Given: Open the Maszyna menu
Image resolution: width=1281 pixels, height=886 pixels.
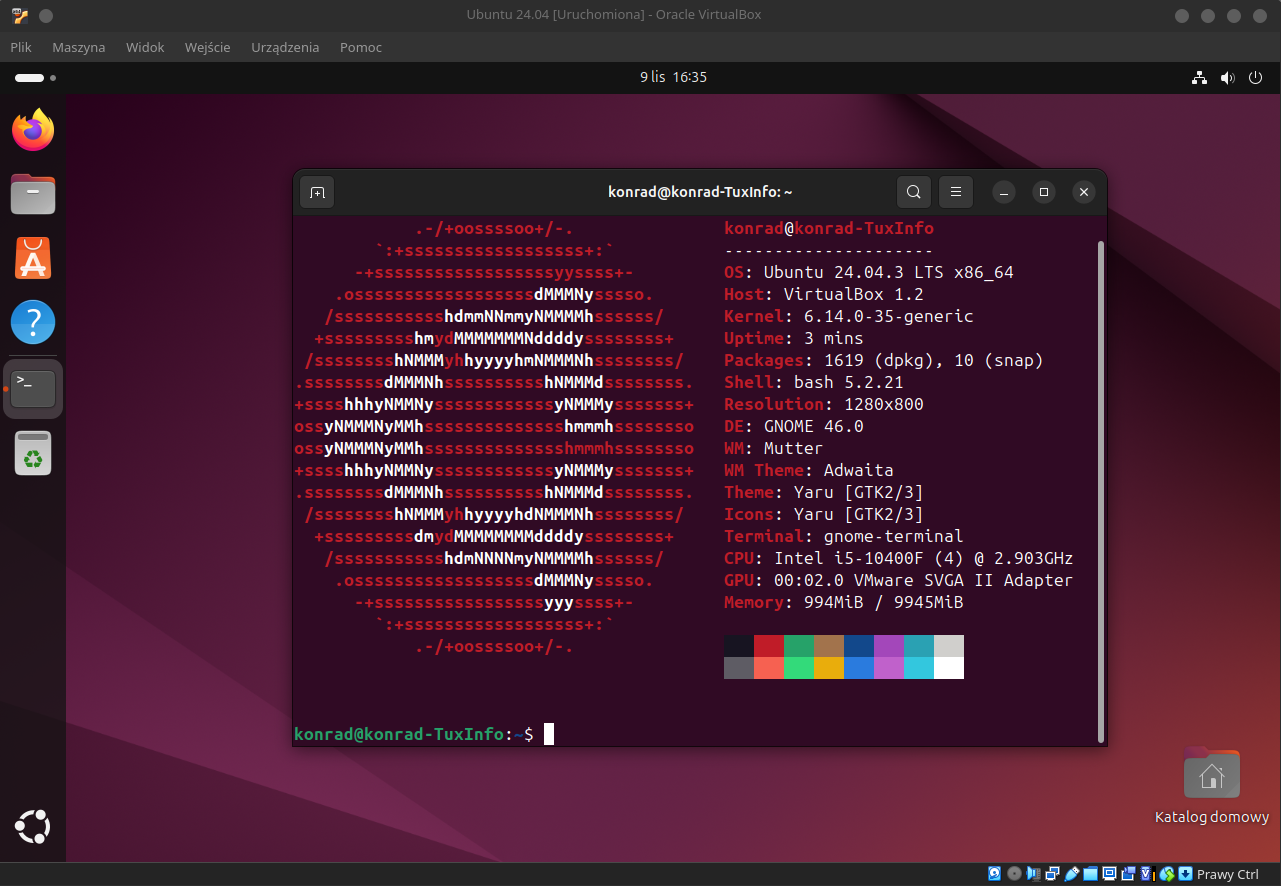Looking at the screenshot, I should (79, 47).
